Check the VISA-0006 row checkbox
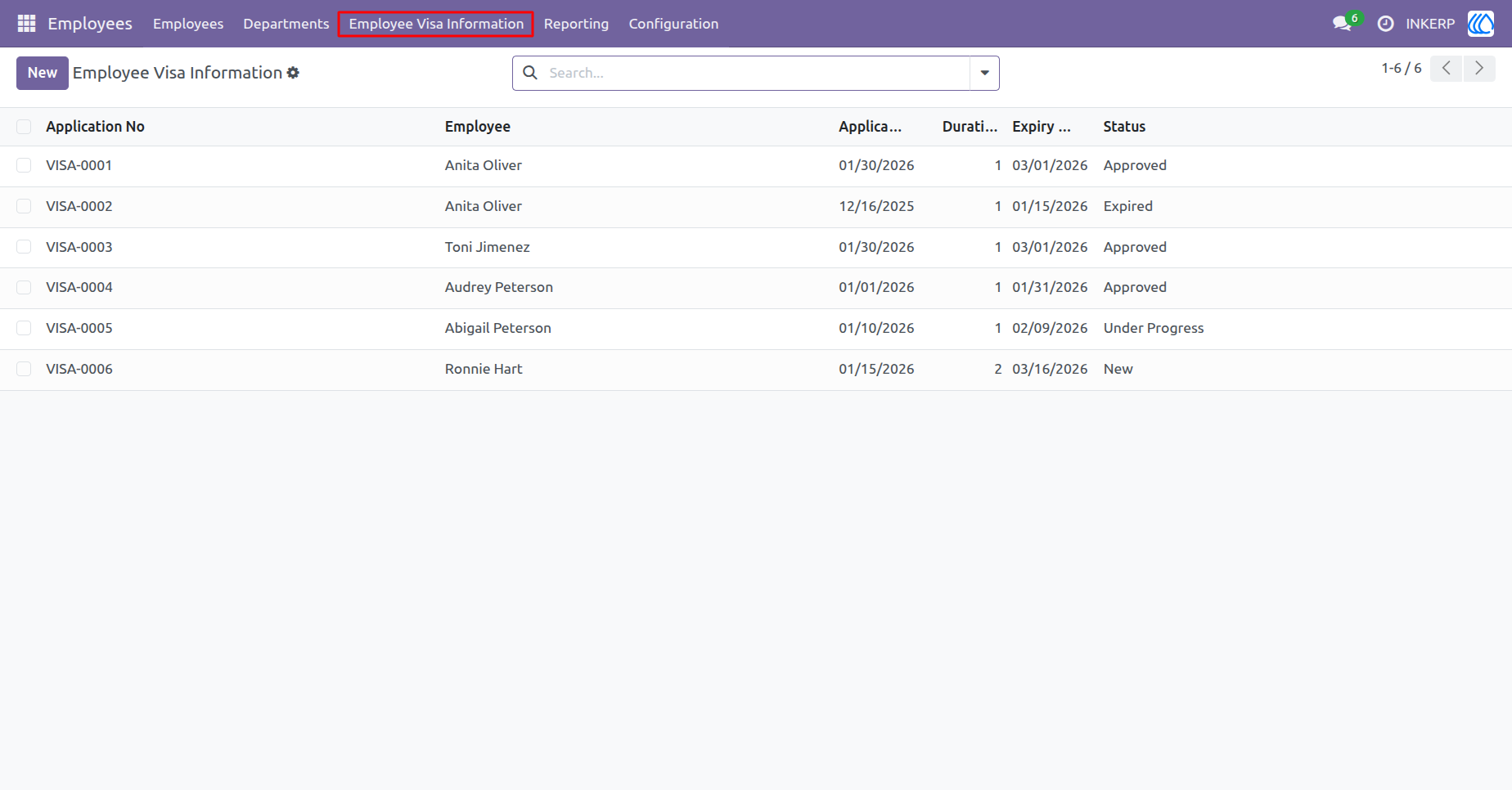This screenshot has height=790, width=1512. 24,369
